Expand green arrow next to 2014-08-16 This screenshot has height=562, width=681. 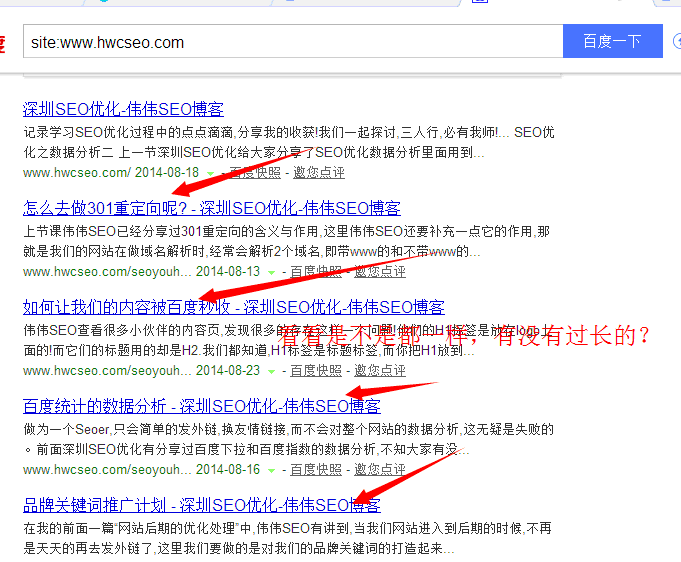[271, 471]
